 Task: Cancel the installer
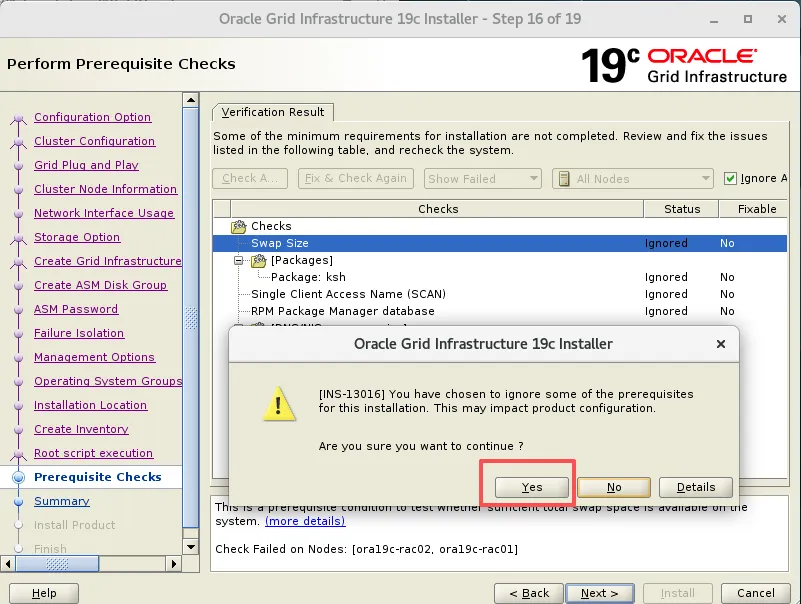click(x=756, y=593)
